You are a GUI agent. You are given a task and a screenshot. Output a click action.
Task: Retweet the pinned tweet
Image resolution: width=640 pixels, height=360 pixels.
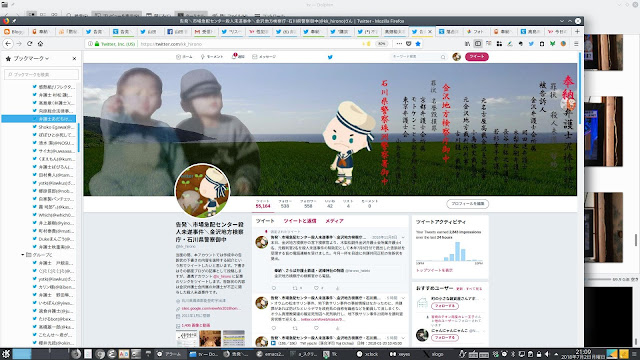295,288
